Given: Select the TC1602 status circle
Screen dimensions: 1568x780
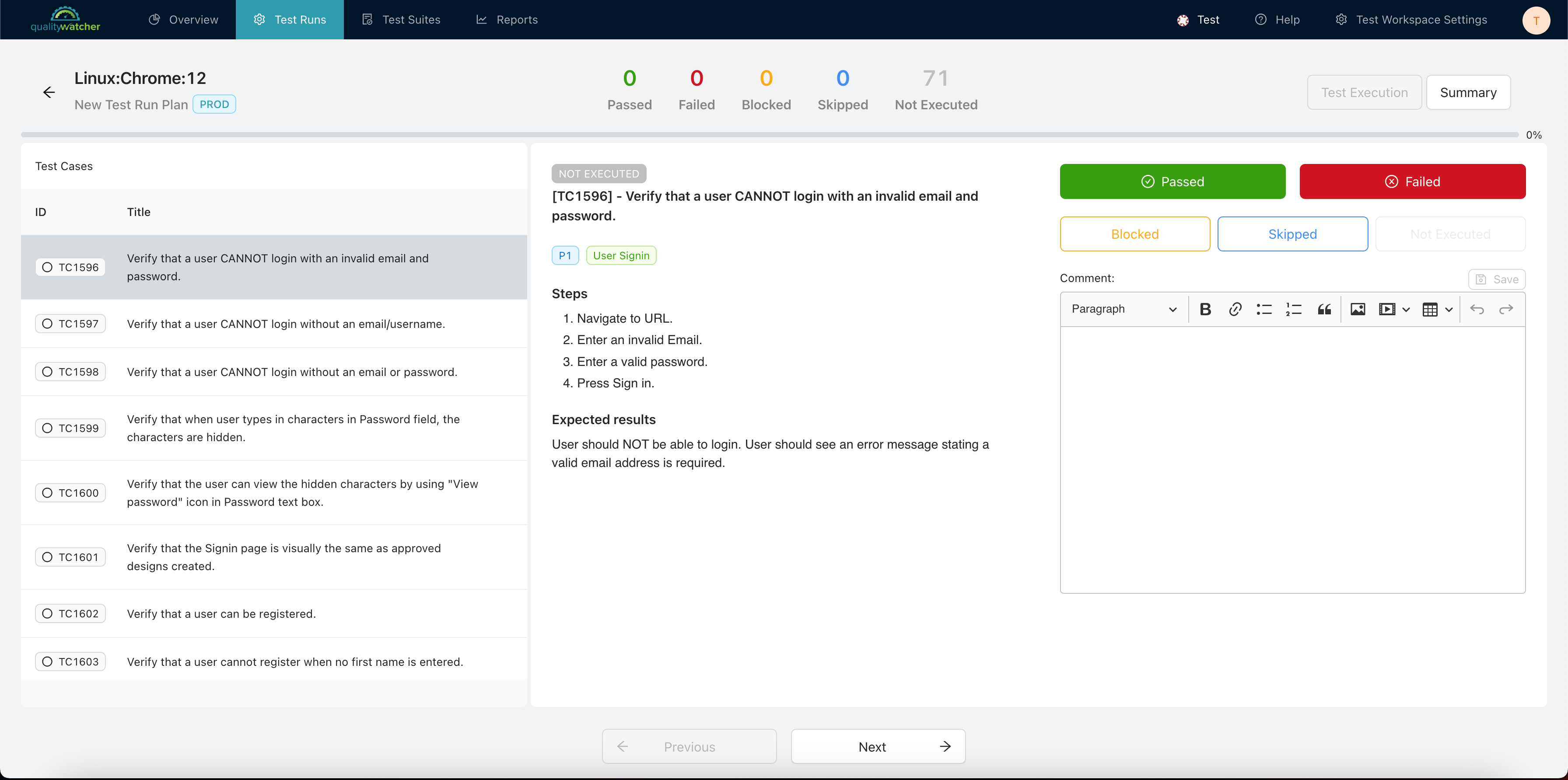Looking at the screenshot, I should coord(48,614).
